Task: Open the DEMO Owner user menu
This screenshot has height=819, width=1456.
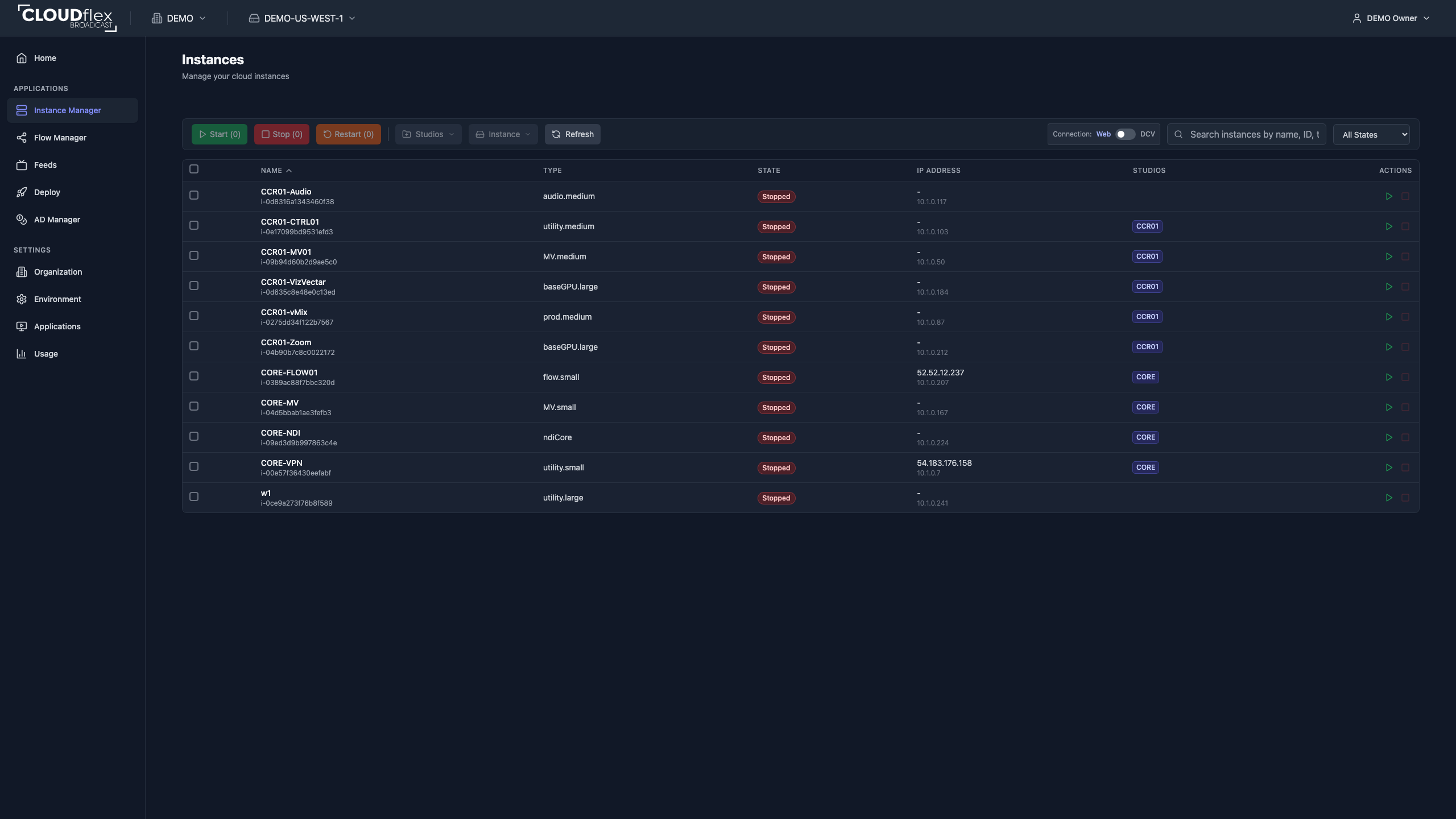Action: [x=1391, y=18]
